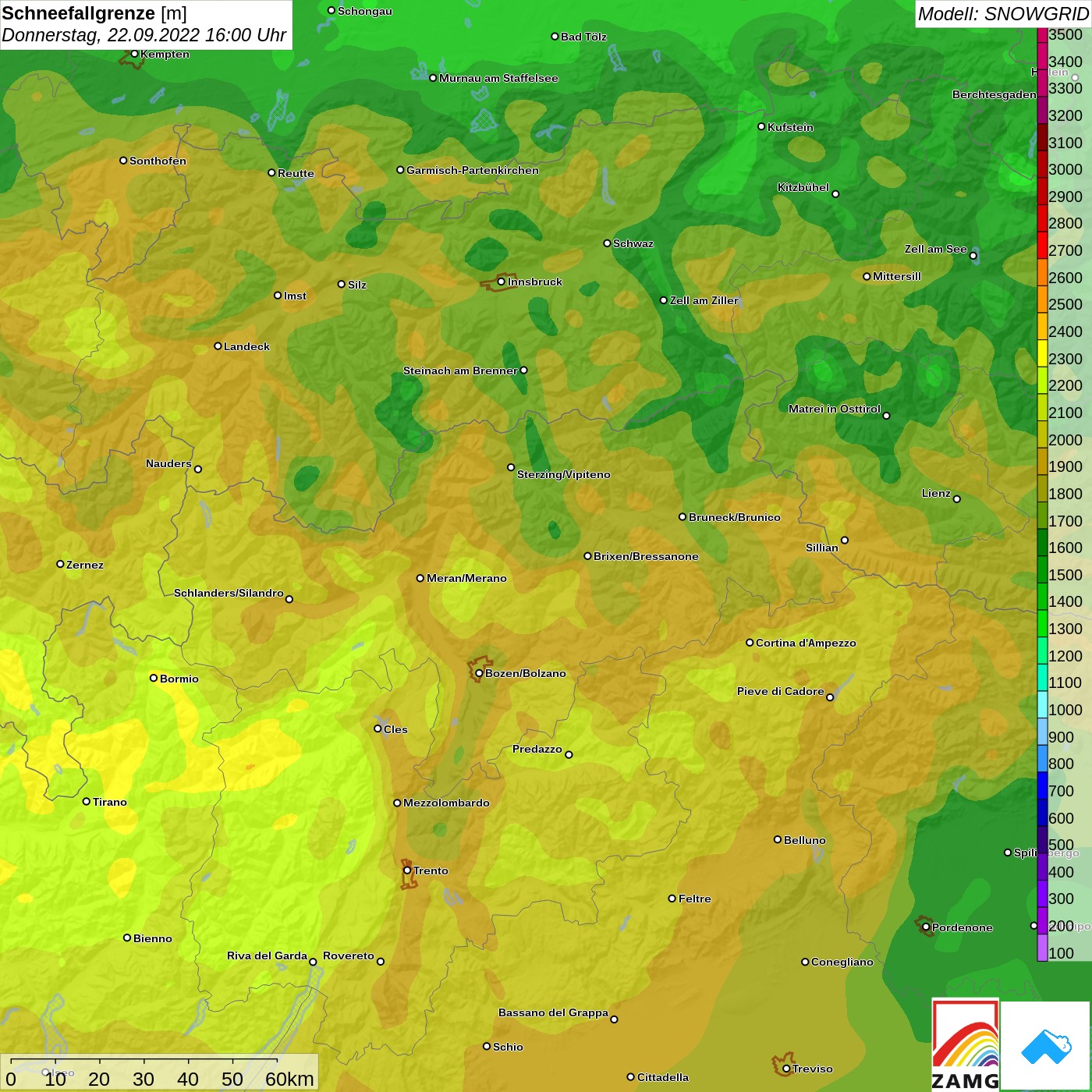Click the Treviso city marker
The width and height of the screenshot is (1092, 1092).
click(x=786, y=1069)
